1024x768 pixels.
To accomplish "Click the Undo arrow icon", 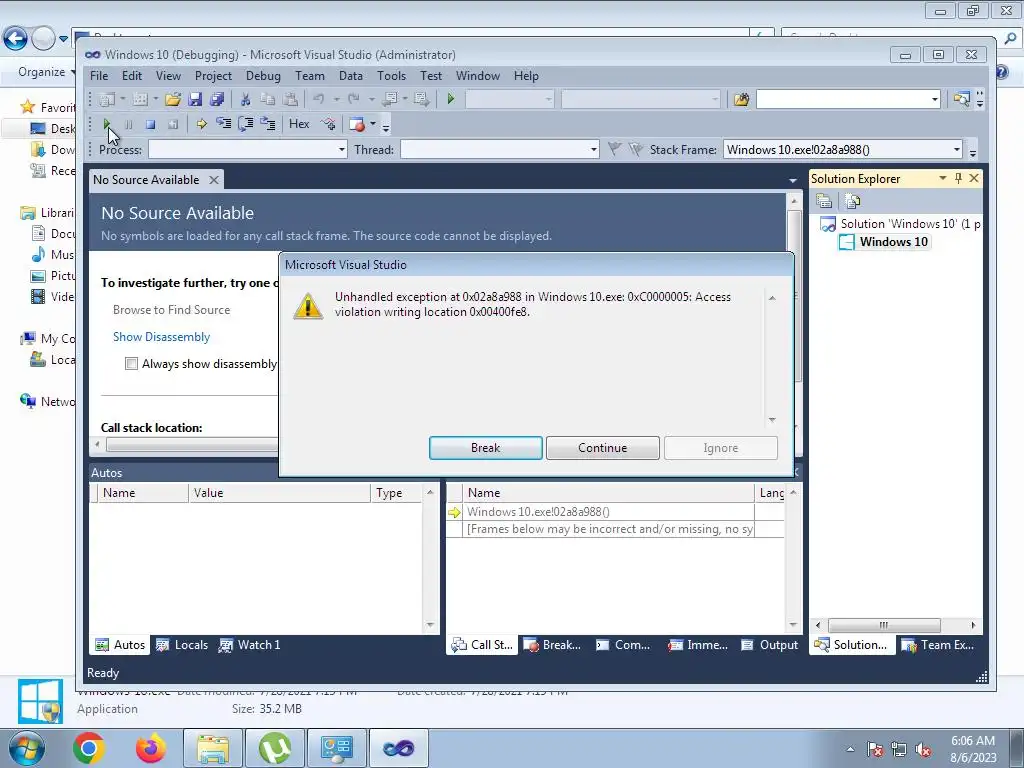I will pos(319,99).
